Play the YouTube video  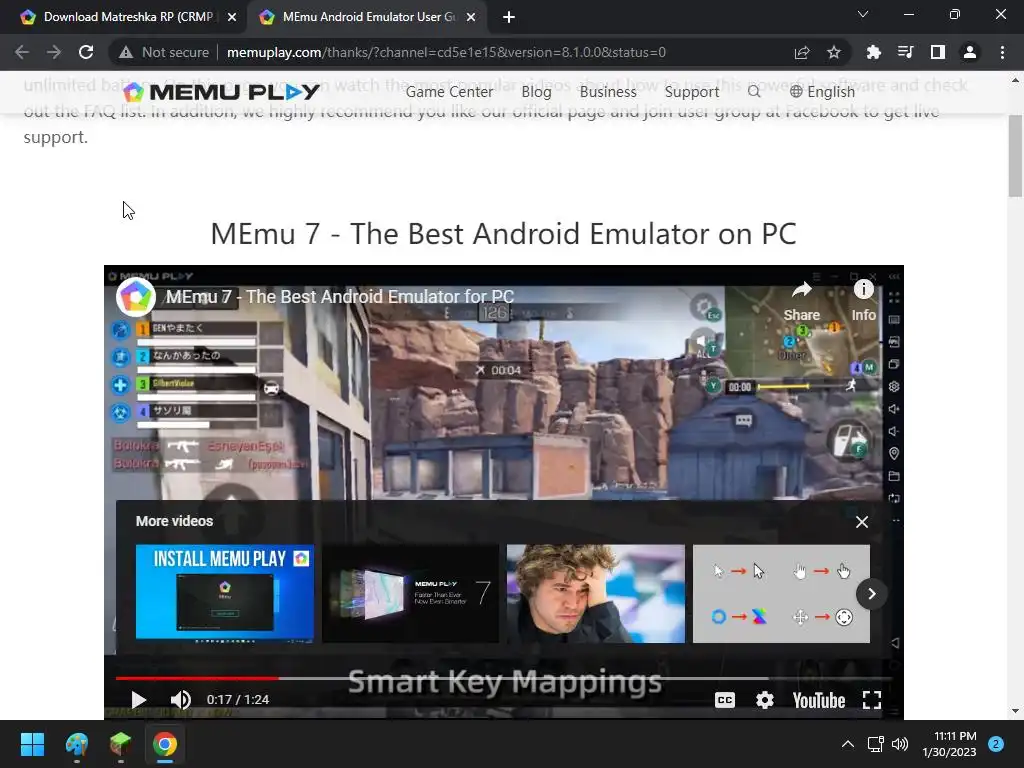138,700
